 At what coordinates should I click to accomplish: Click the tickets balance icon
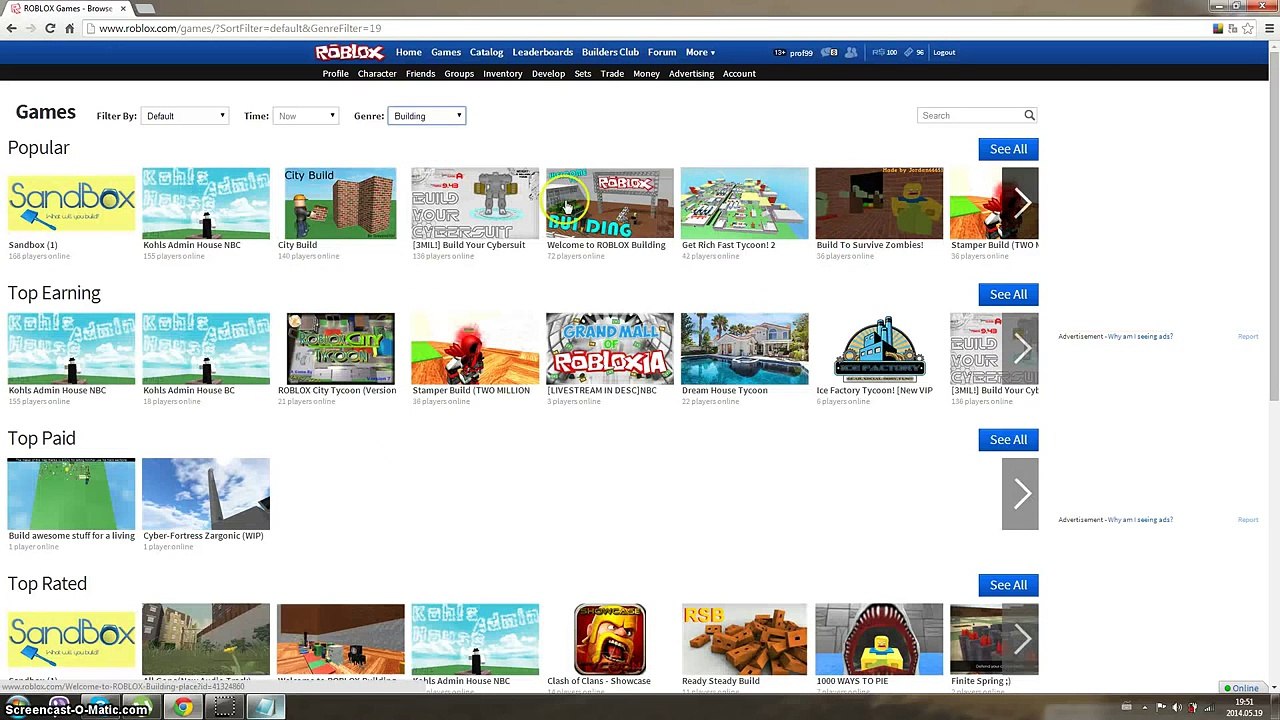tap(908, 52)
